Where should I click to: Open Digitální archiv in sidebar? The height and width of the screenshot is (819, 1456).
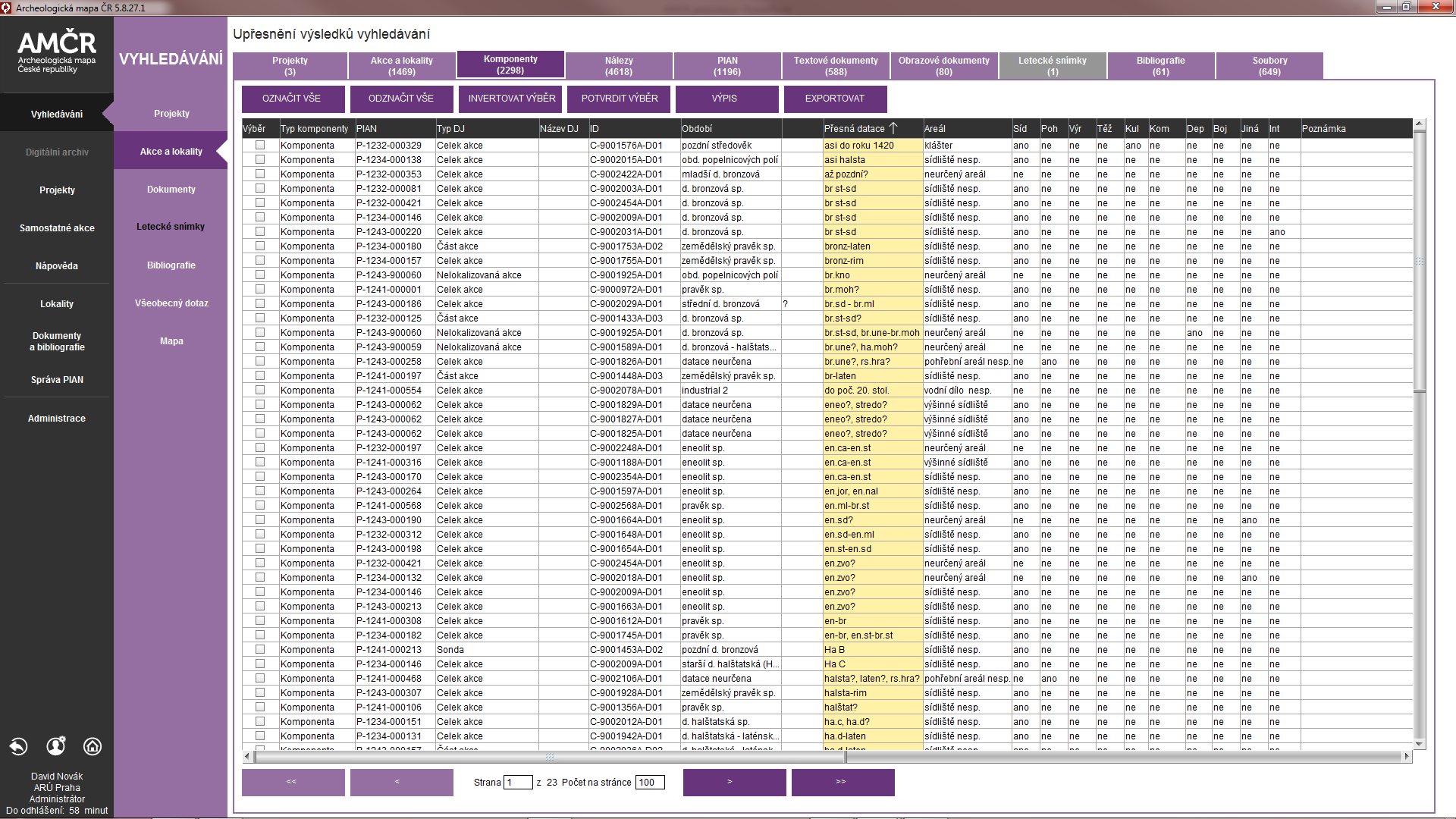pyautogui.click(x=57, y=152)
